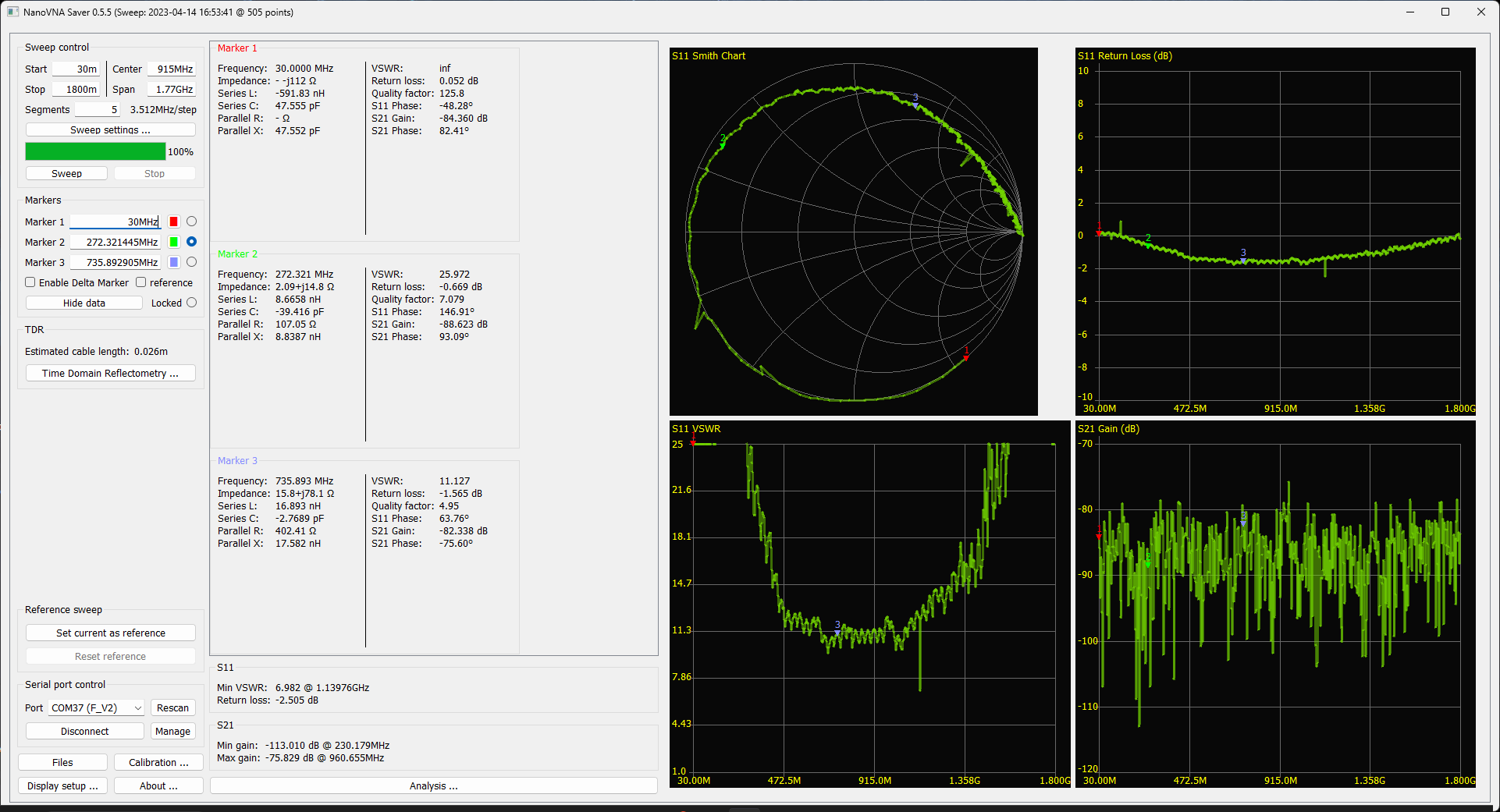
Task: Open the Analysis window
Action: tap(434, 785)
